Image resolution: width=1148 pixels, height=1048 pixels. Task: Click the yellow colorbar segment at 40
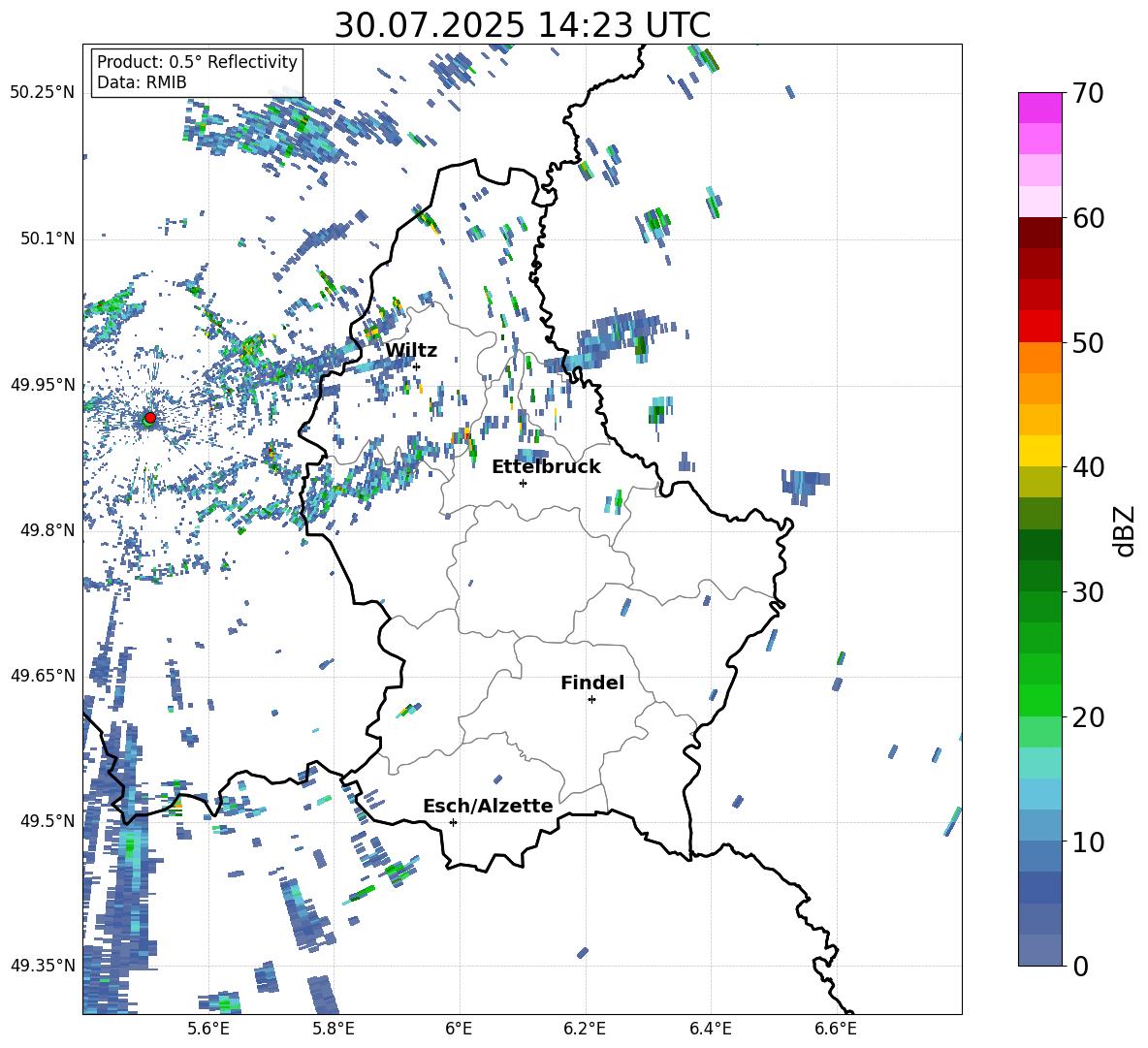[x=1040, y=451]
